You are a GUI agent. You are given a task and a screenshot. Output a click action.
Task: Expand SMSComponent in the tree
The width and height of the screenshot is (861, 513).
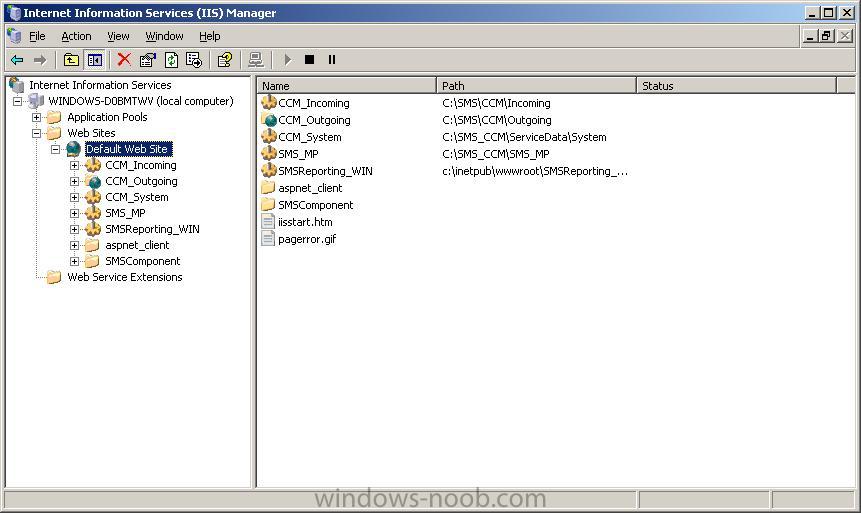click(74, 261)
